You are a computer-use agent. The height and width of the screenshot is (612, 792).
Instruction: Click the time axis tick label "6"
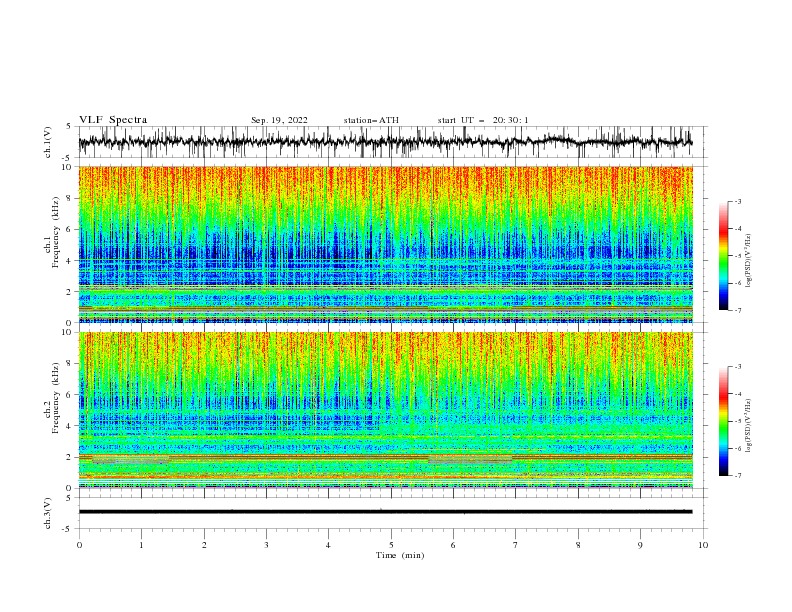coord(453,545)
